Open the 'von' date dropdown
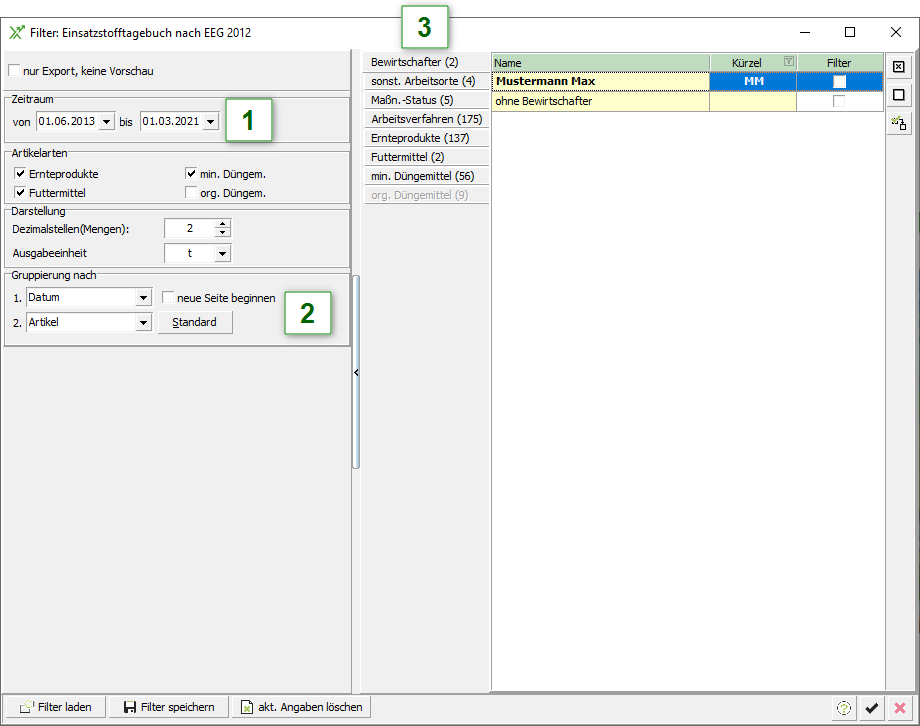The image size is (920, 726). (x=107, y=122)
